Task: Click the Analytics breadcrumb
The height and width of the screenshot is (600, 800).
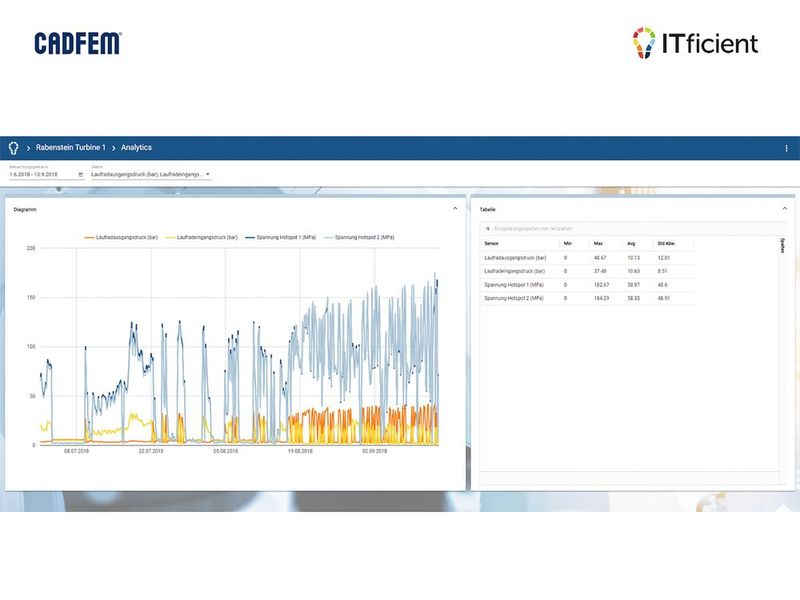Action: 136,147
